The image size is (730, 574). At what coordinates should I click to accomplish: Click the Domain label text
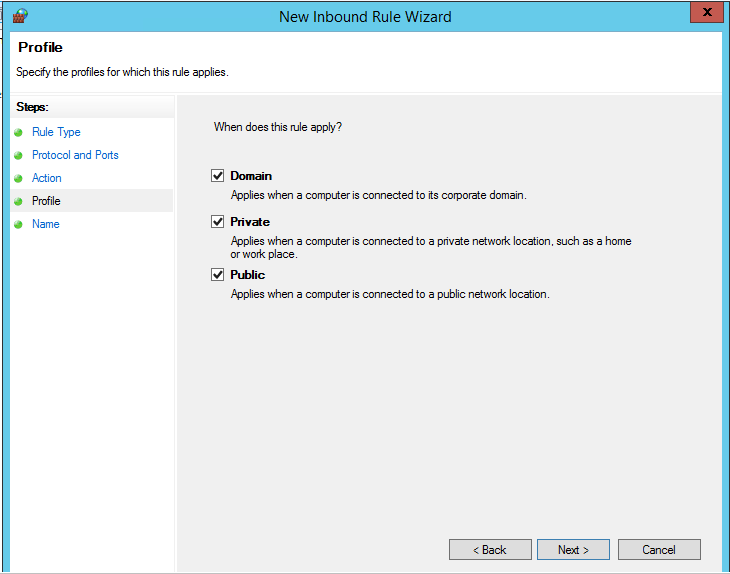pyautogui.click(x=251, y=176)
